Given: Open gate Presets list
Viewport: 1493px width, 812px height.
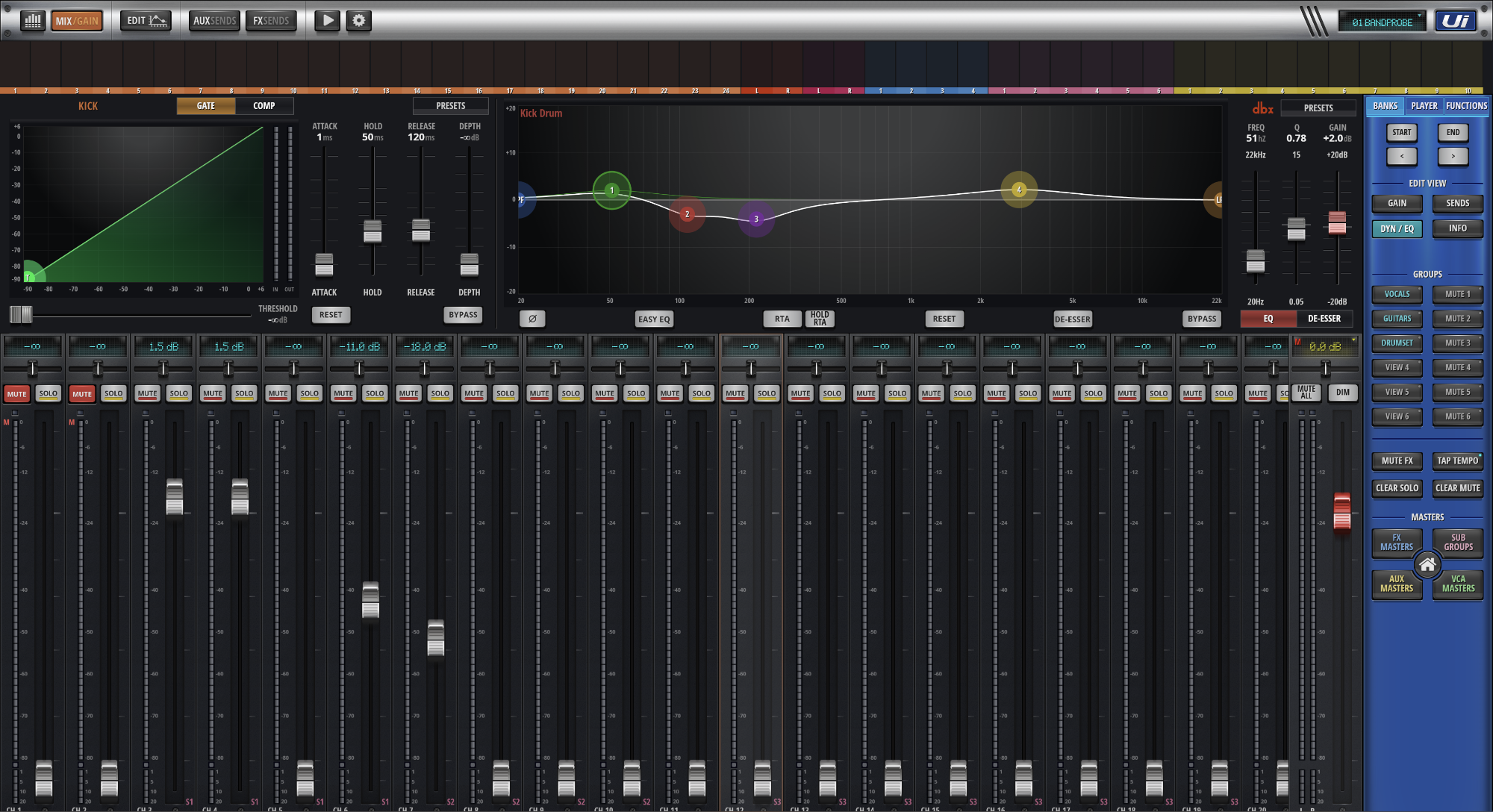Looking at the screenshot, I should 451,106.
